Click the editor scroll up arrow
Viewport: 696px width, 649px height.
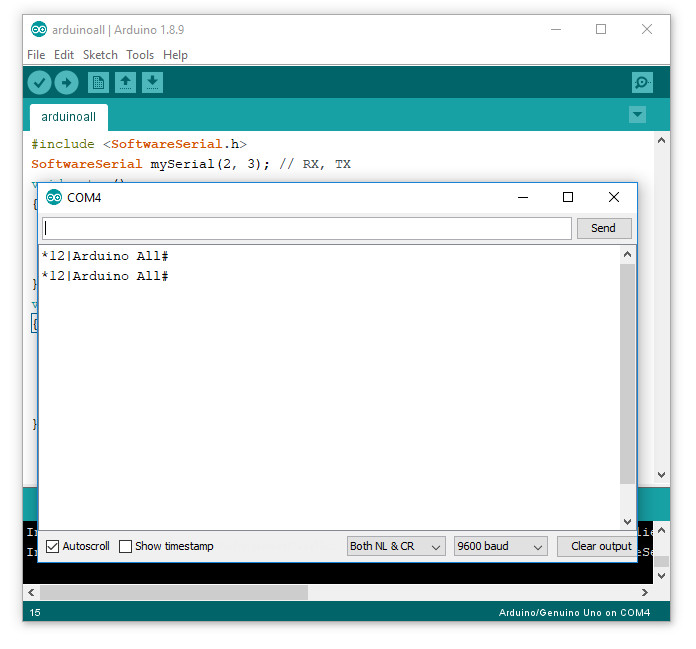point(661,140)
